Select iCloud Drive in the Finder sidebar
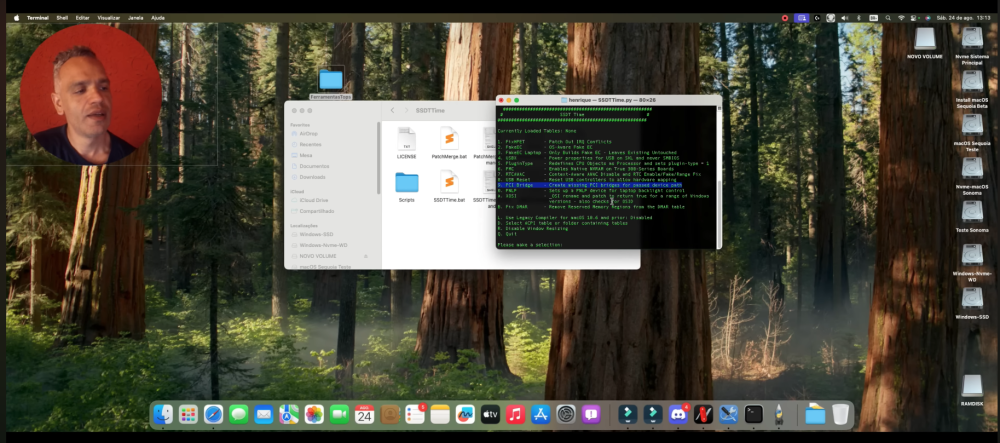Screen dimensions: 1000x443 coord(313,200)
